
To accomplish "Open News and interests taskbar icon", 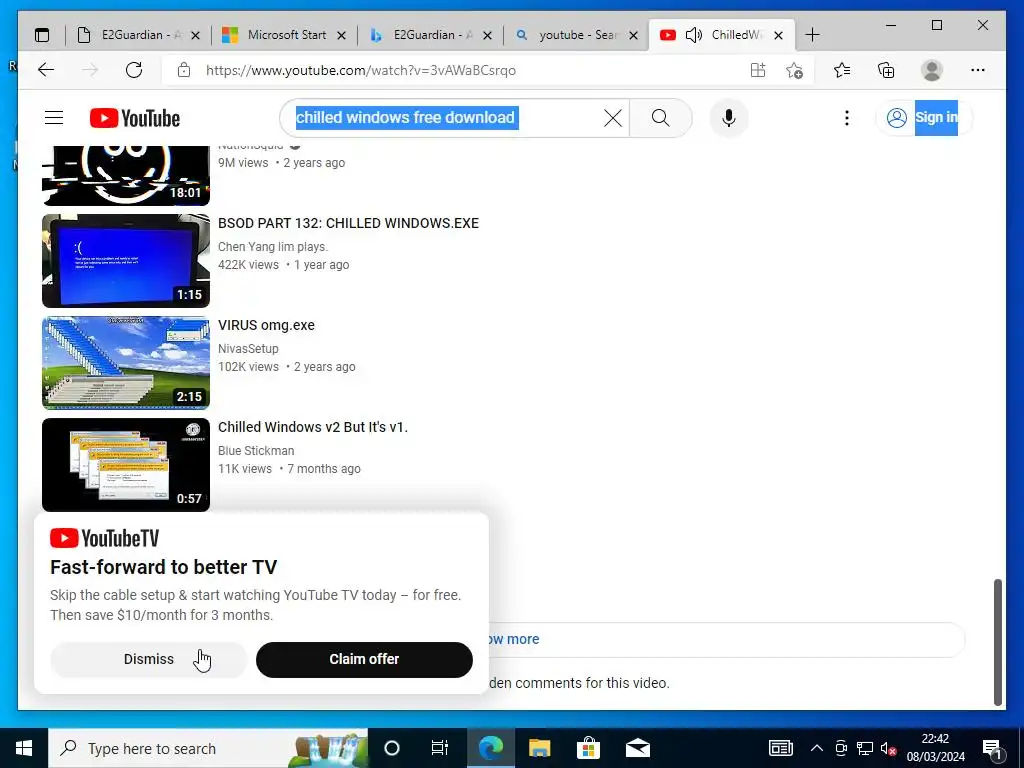I will point(780,748).
